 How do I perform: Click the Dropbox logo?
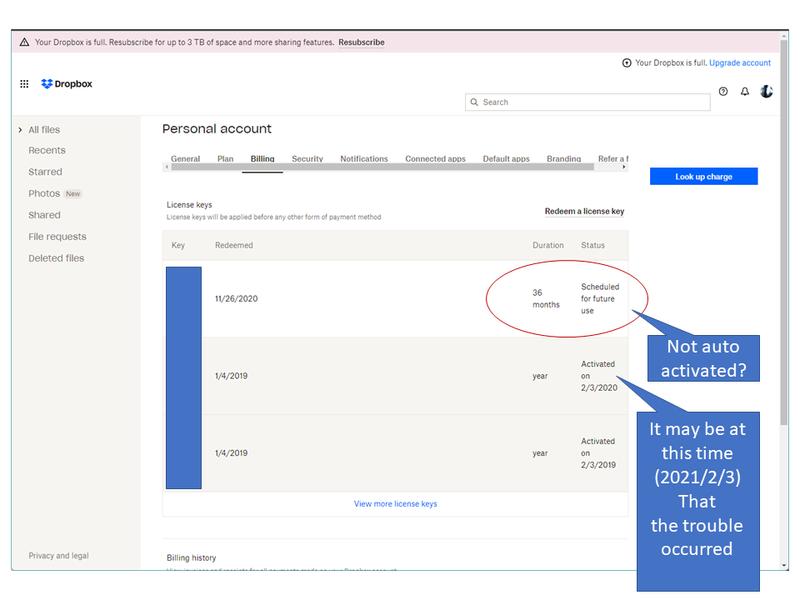[67, 84]
